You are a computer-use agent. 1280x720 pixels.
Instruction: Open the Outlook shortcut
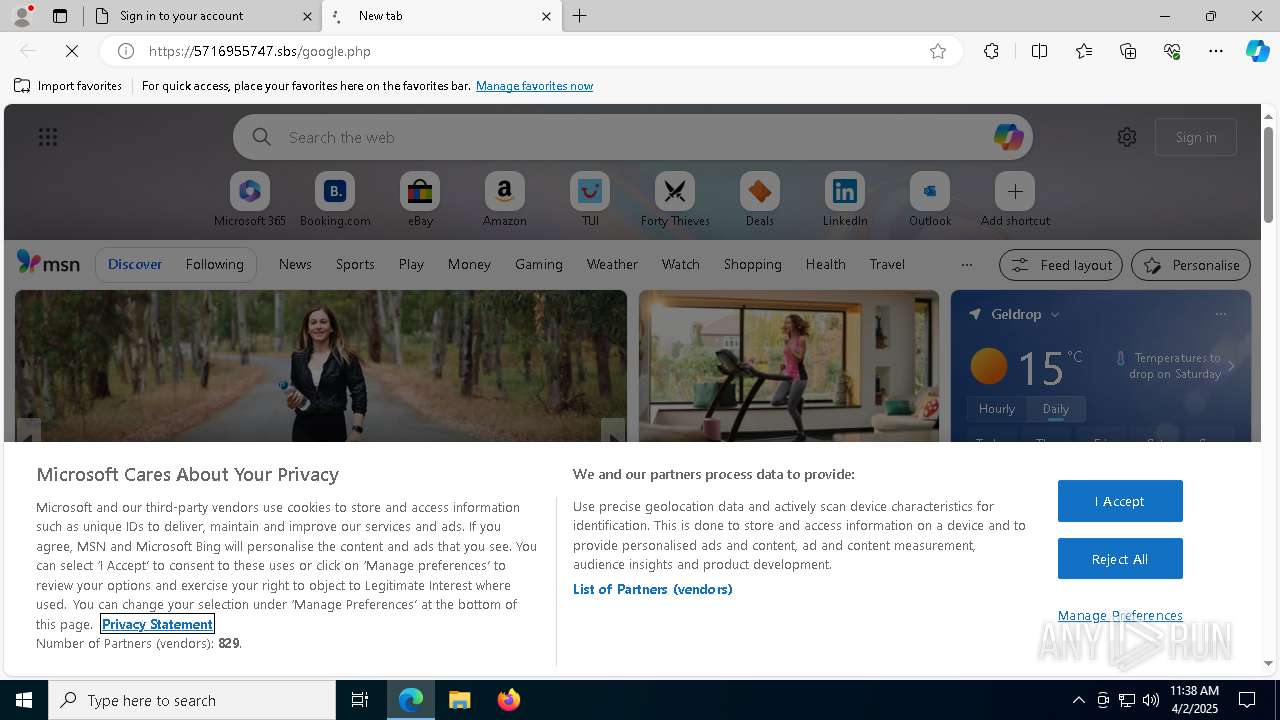click(x=930, y=199)
